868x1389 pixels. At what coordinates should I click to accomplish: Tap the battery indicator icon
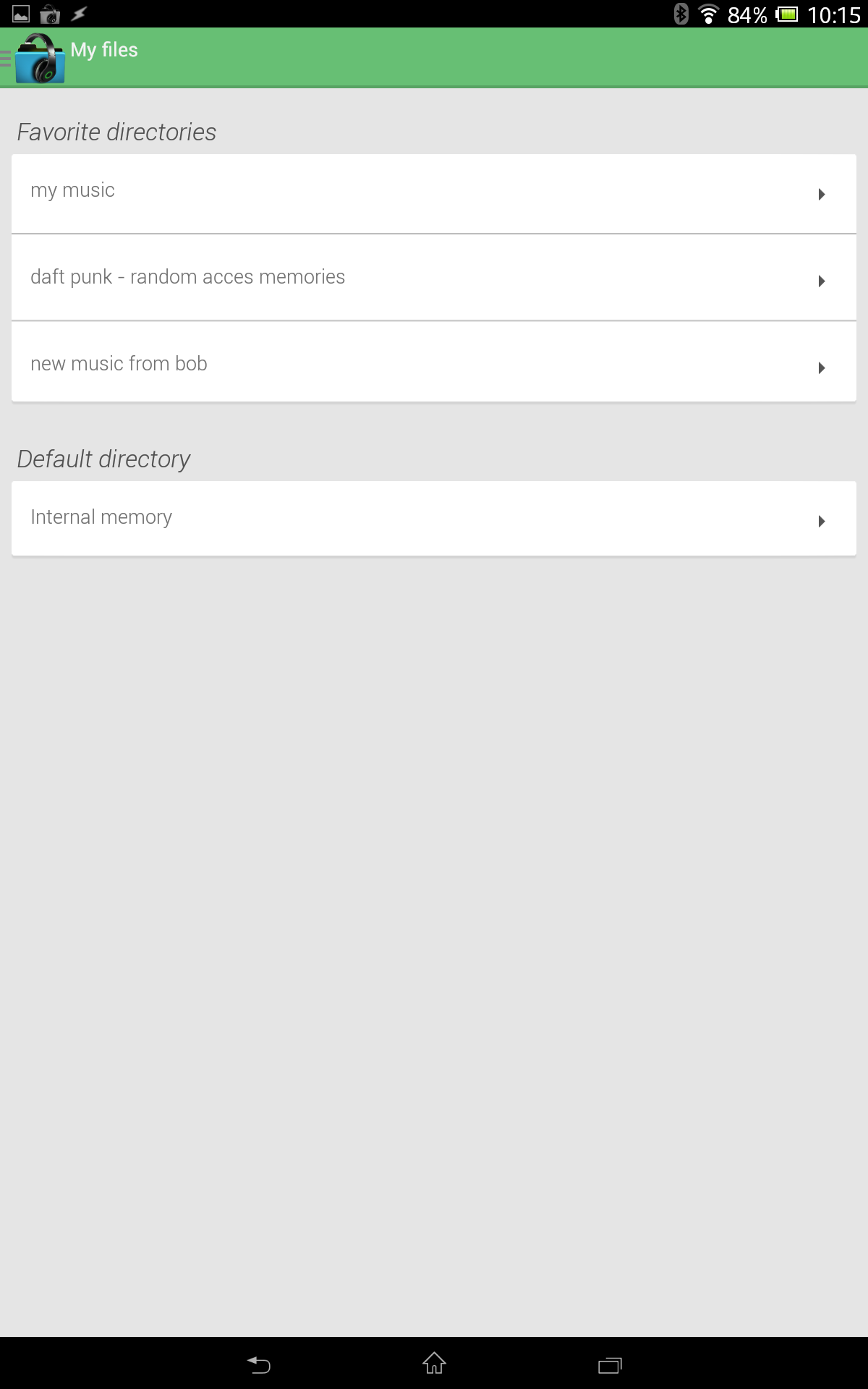click(x=786, y=14)
